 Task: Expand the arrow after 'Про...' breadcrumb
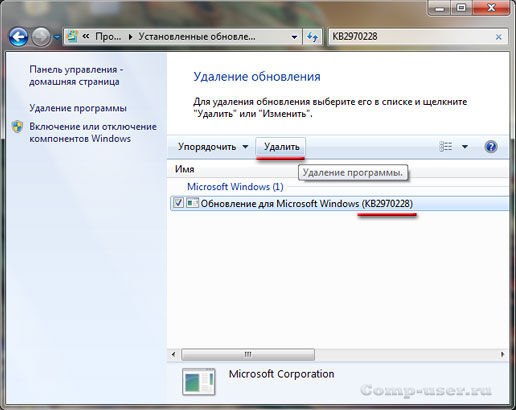coord(130,37)
